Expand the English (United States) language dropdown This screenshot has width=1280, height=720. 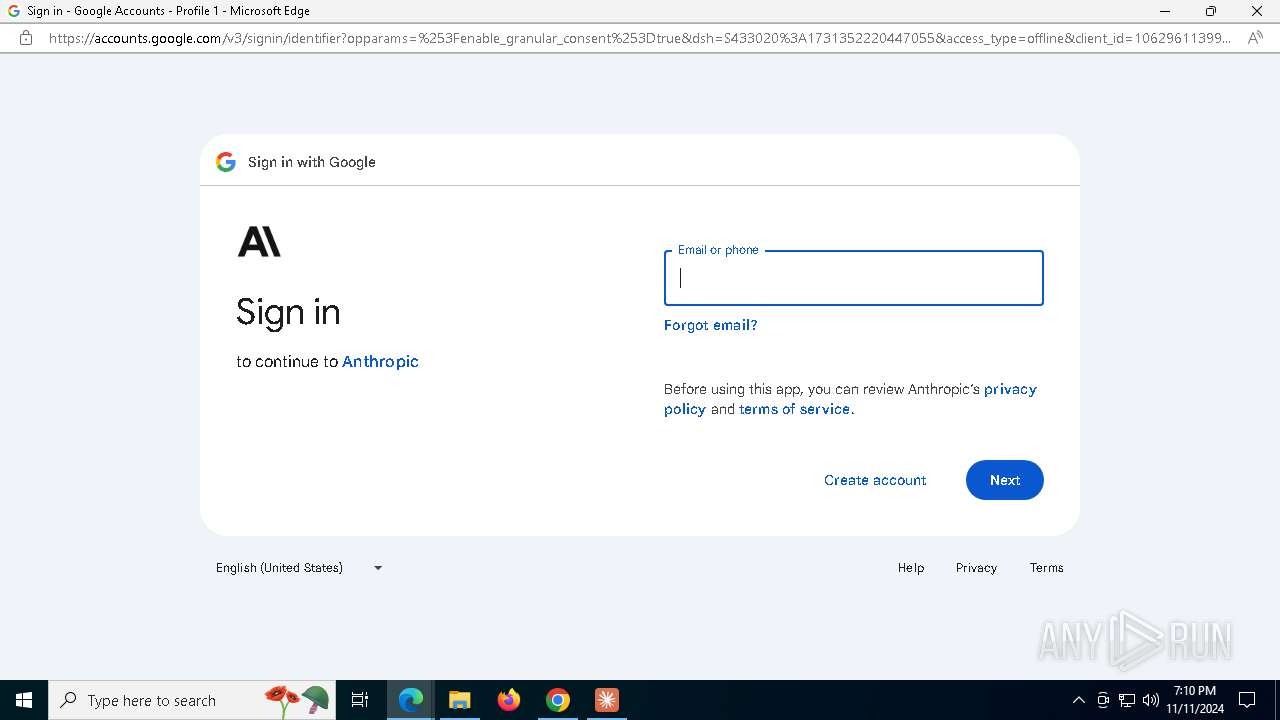click(x=299, y=567)
